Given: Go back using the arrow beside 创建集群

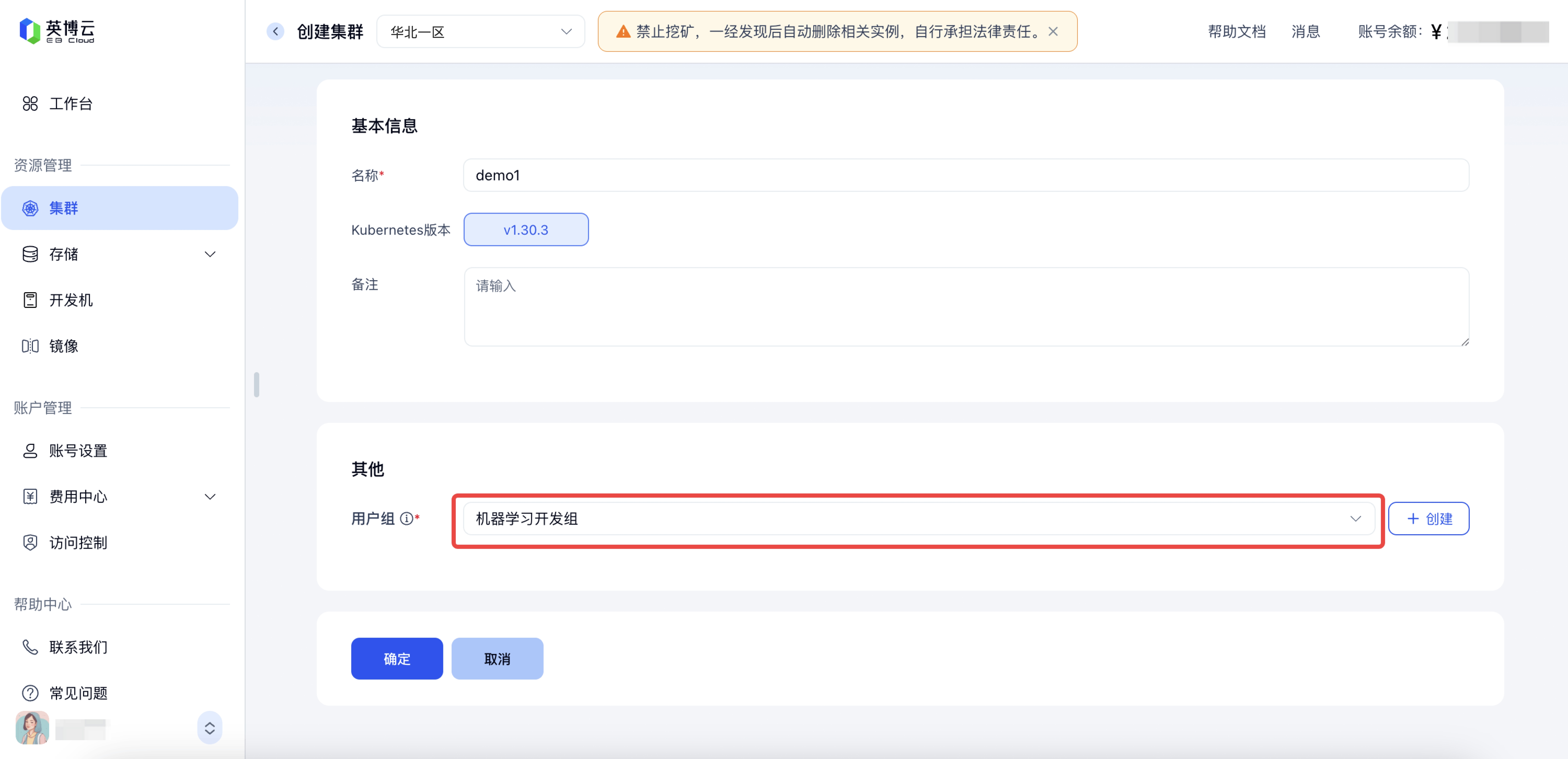Looking at the screenshot, I should [x=275, y=32].
